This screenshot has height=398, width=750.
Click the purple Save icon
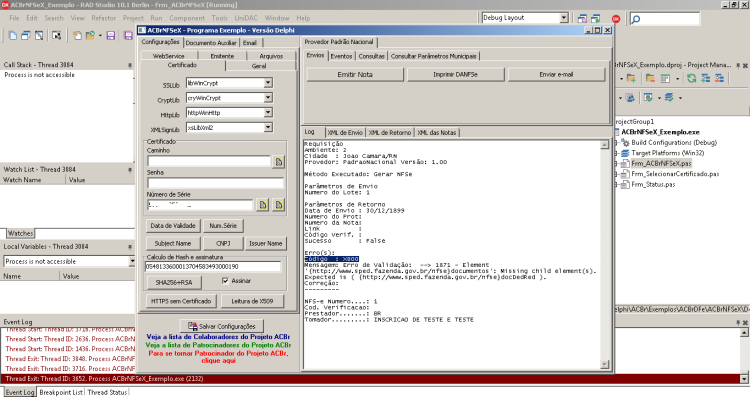[x=110, y=35]
